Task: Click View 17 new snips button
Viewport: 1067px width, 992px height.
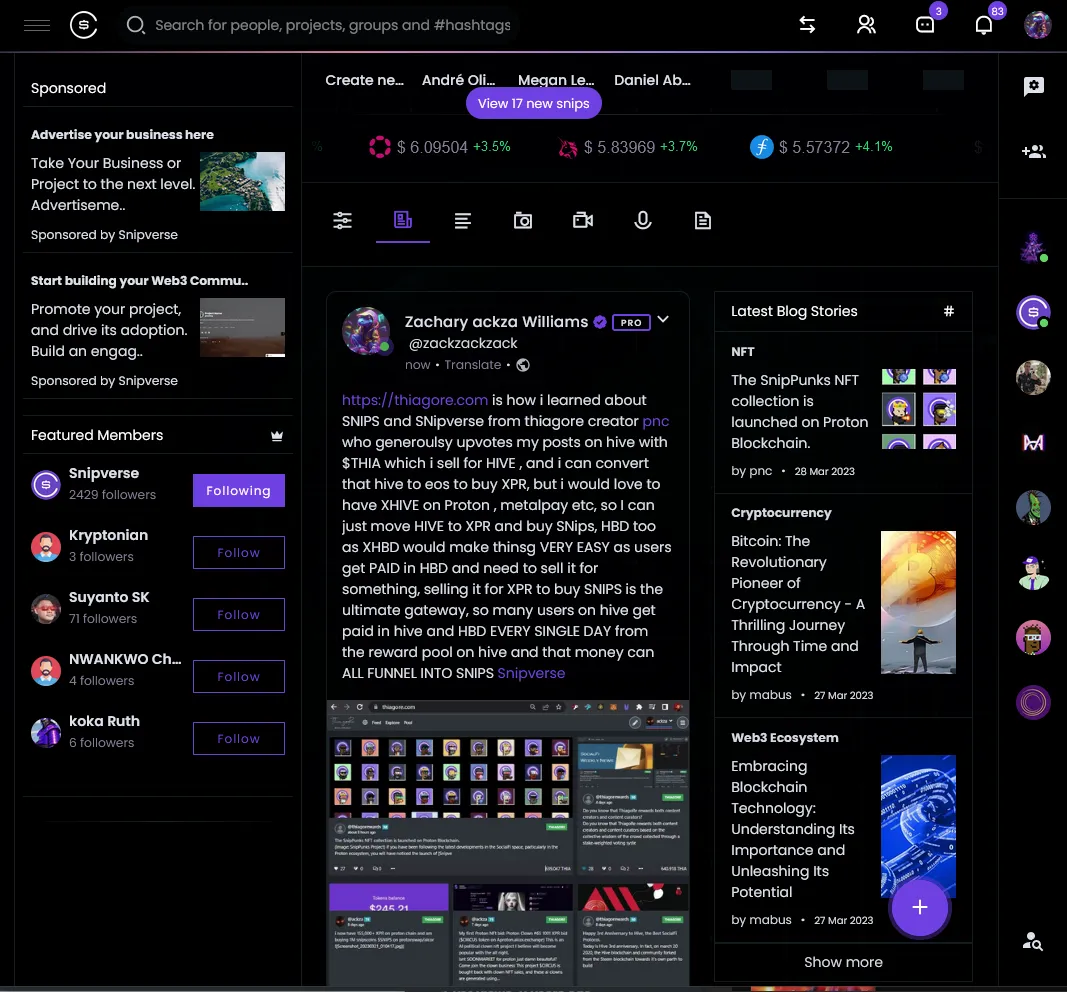Action: pyautogui.click(x=534, y=103)
